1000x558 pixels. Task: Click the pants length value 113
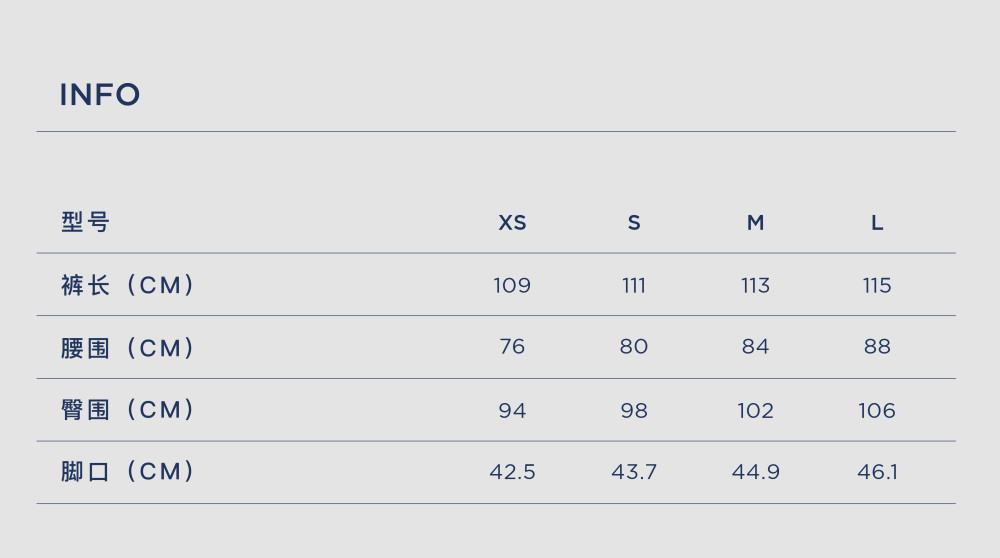(x=755, y=285)
